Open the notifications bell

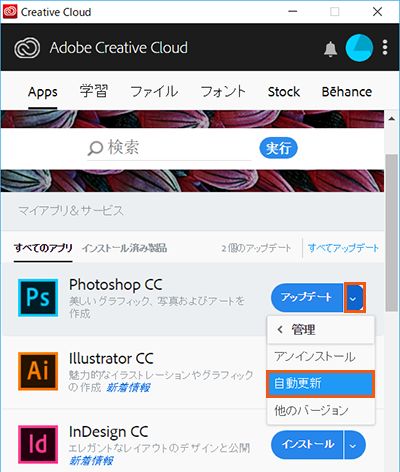tap(330, 49)
